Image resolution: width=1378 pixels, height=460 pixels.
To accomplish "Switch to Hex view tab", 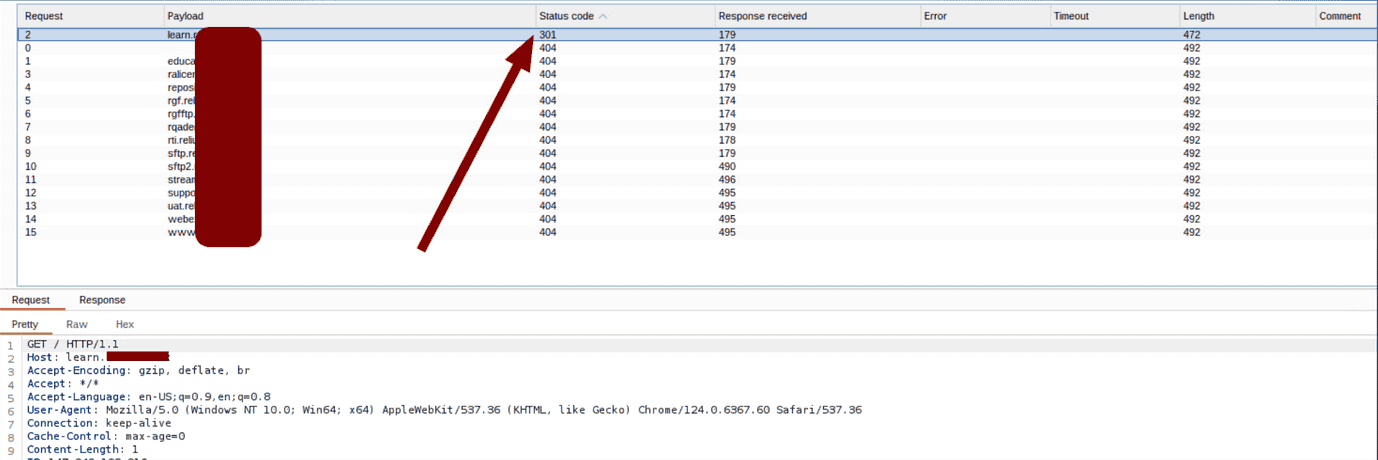I will click(x=125, y=324).
